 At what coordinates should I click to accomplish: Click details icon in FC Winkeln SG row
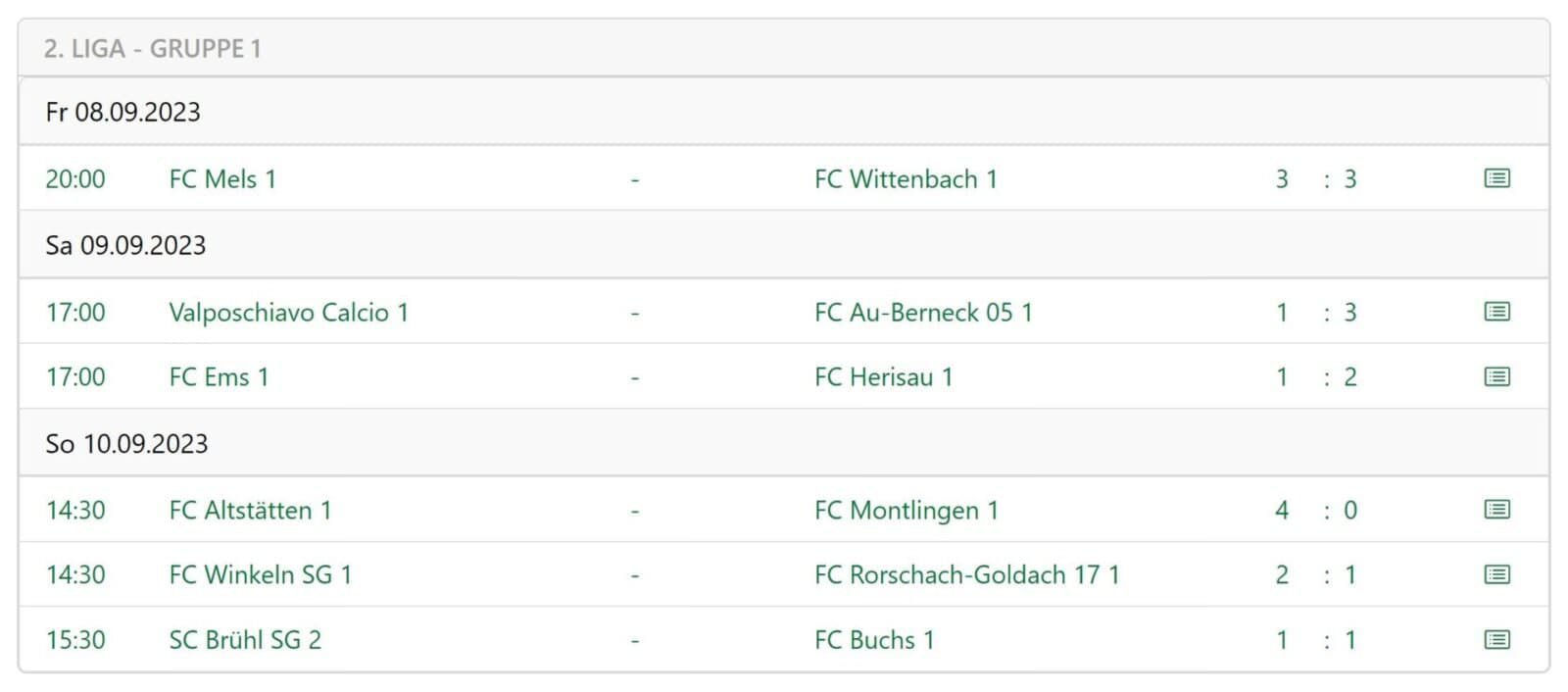[x=1496, y=574]
